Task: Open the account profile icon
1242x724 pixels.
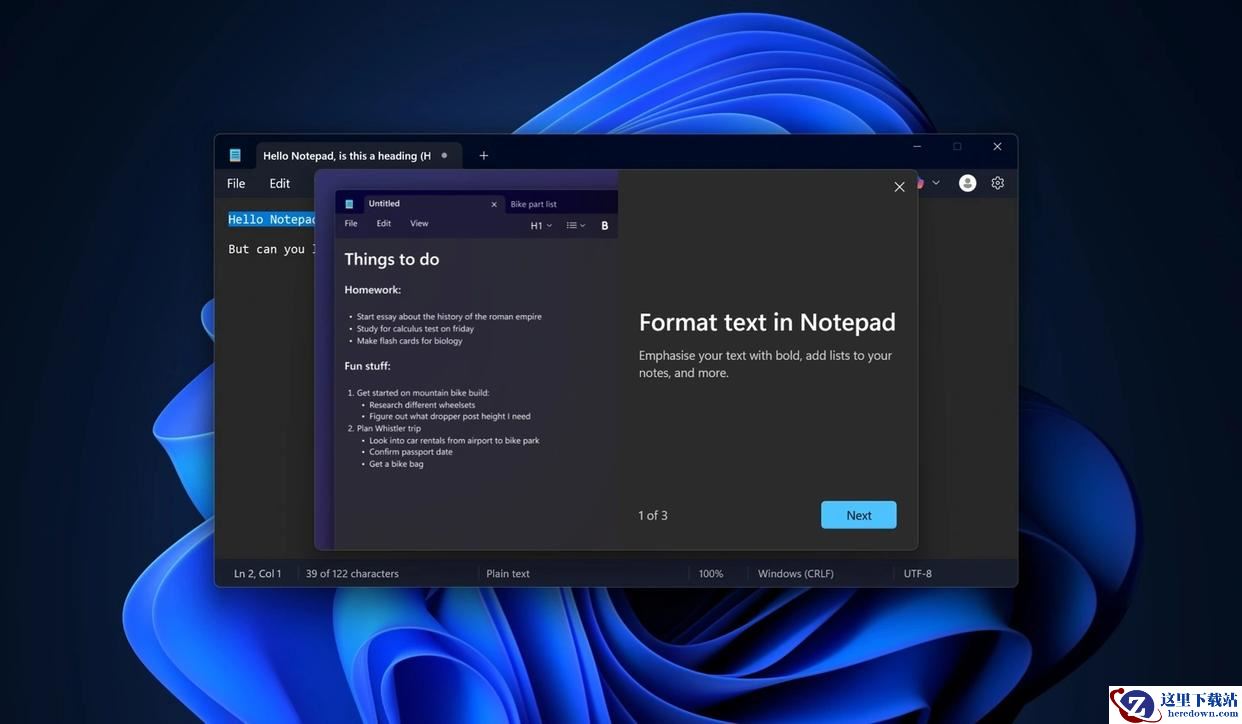Action: 967,183
